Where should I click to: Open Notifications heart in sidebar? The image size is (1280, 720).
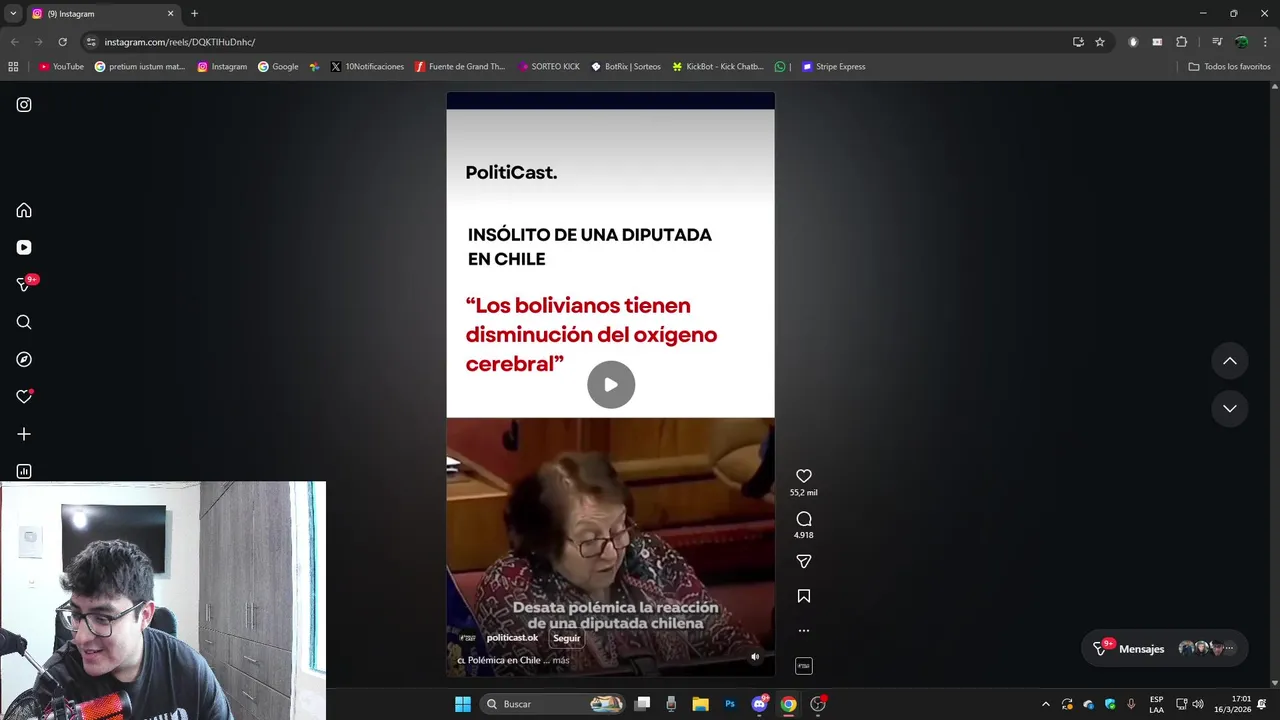tap(24, 397)
